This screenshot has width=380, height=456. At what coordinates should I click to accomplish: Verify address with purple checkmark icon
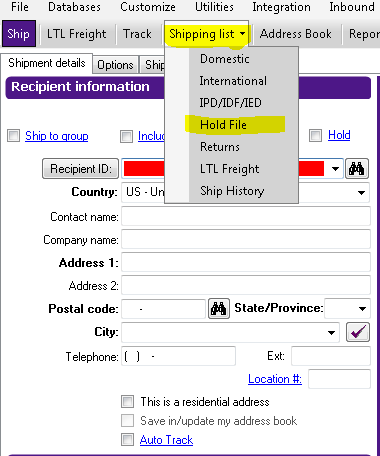358,332
